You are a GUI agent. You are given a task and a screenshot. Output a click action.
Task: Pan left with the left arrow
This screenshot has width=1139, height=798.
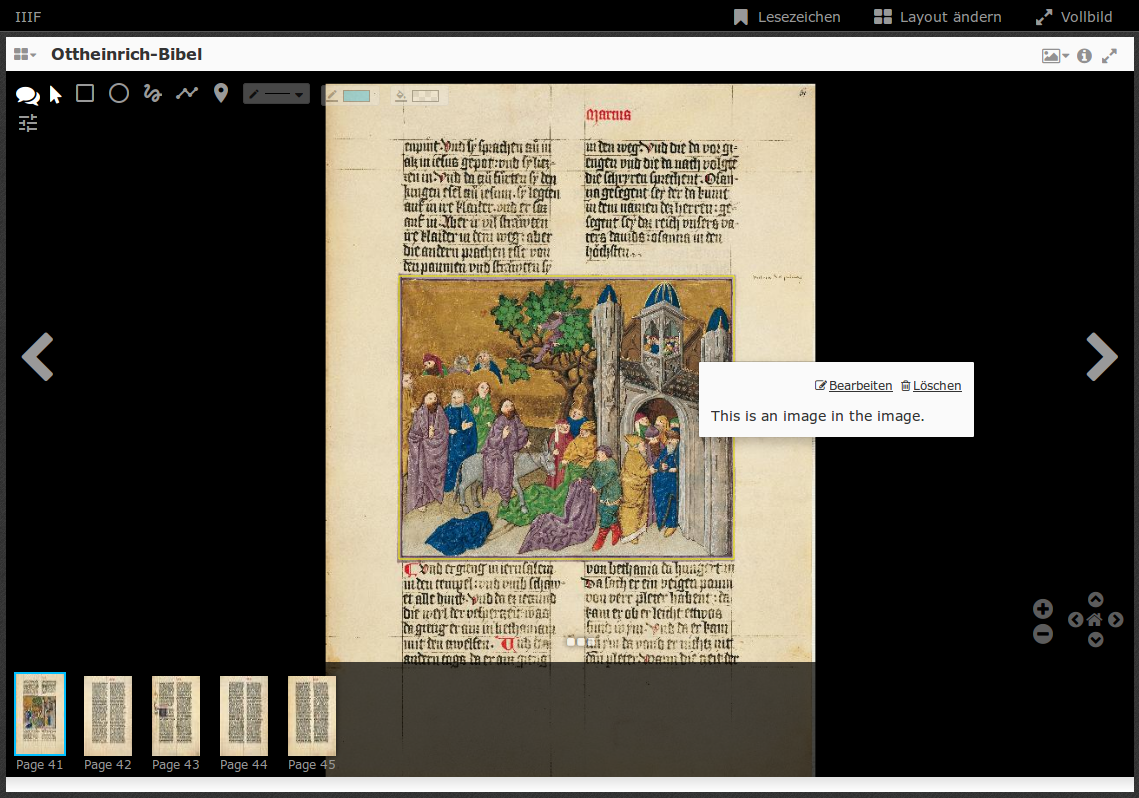1076,619
